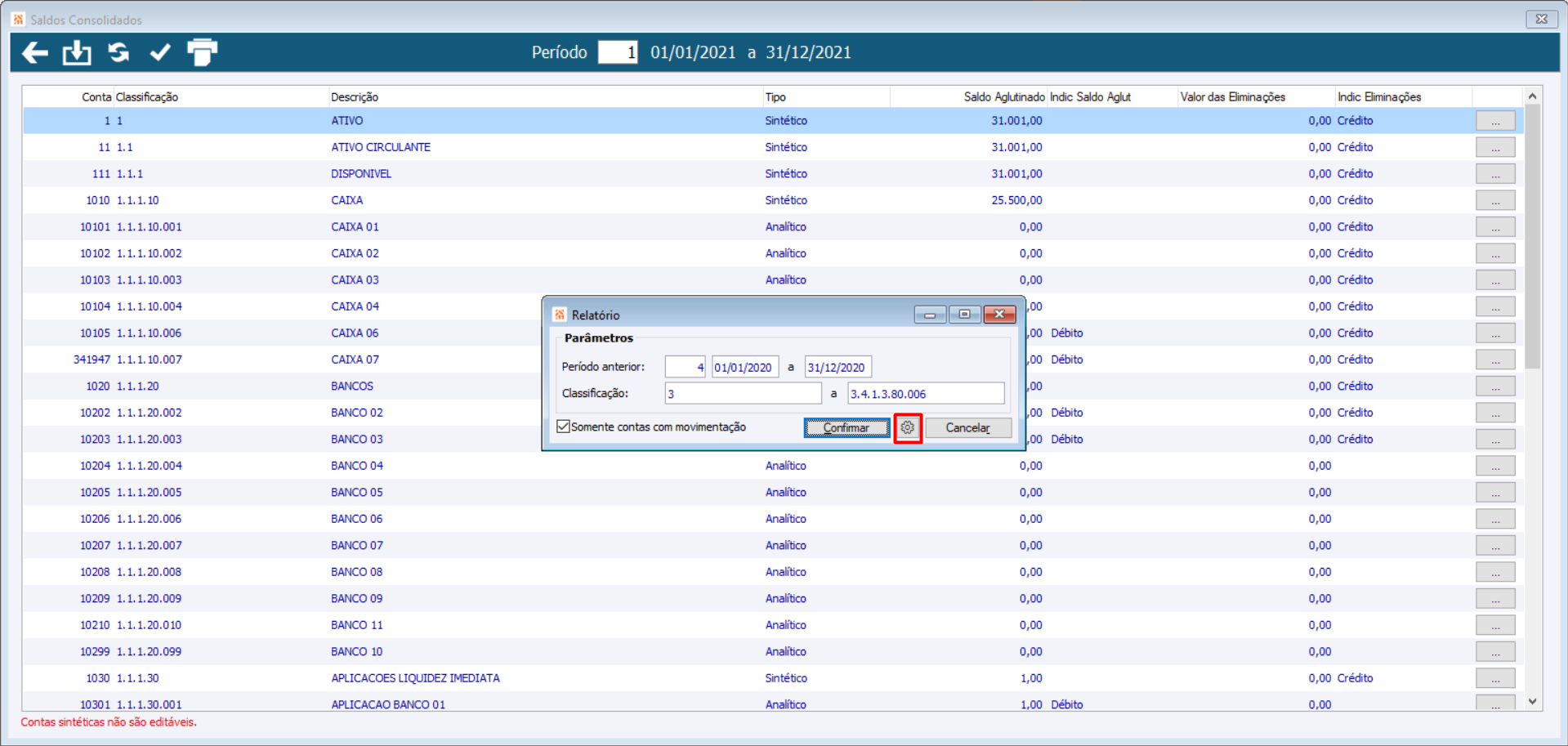
Task: Click the Classificação starting value field
Action: 744,393
